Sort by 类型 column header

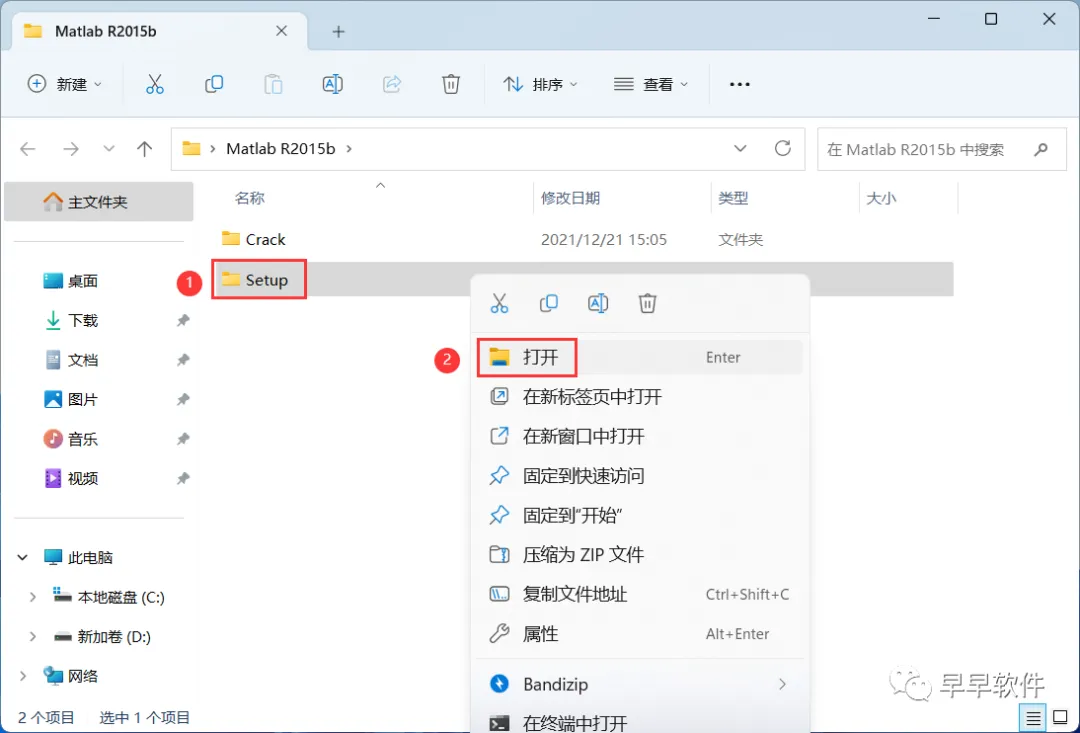click(733, 198)
